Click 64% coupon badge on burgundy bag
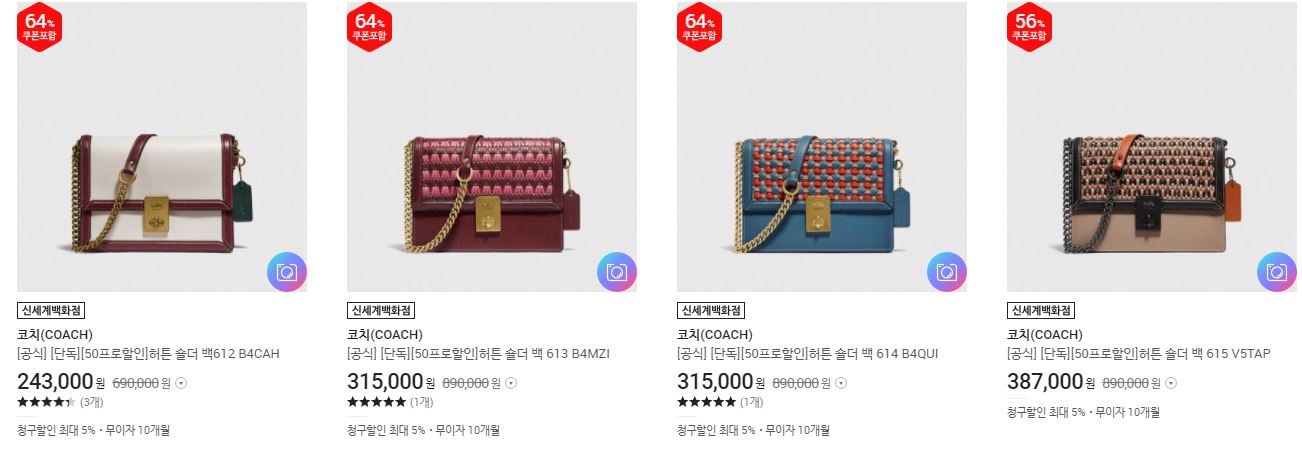The image size is (1302, 464). pyautogui.click(x=370, y=26)
